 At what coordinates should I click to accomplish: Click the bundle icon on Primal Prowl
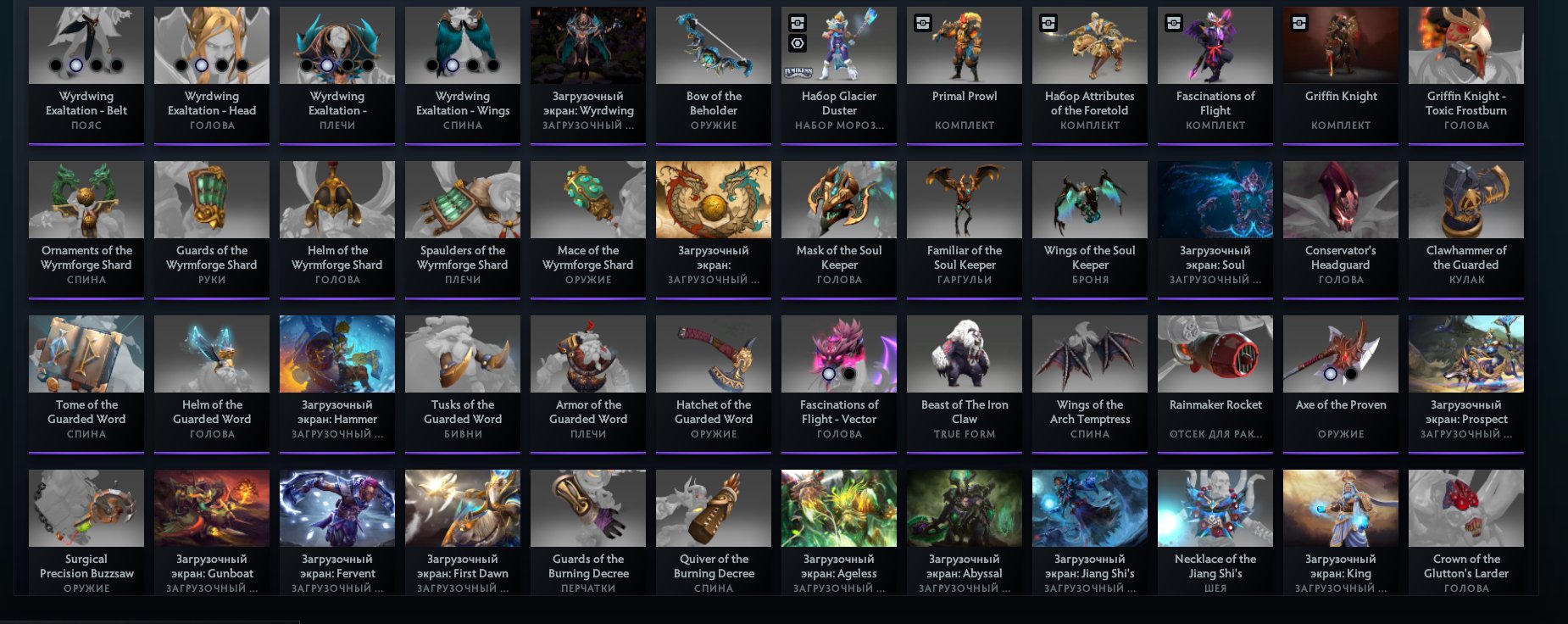click(923, 24)
